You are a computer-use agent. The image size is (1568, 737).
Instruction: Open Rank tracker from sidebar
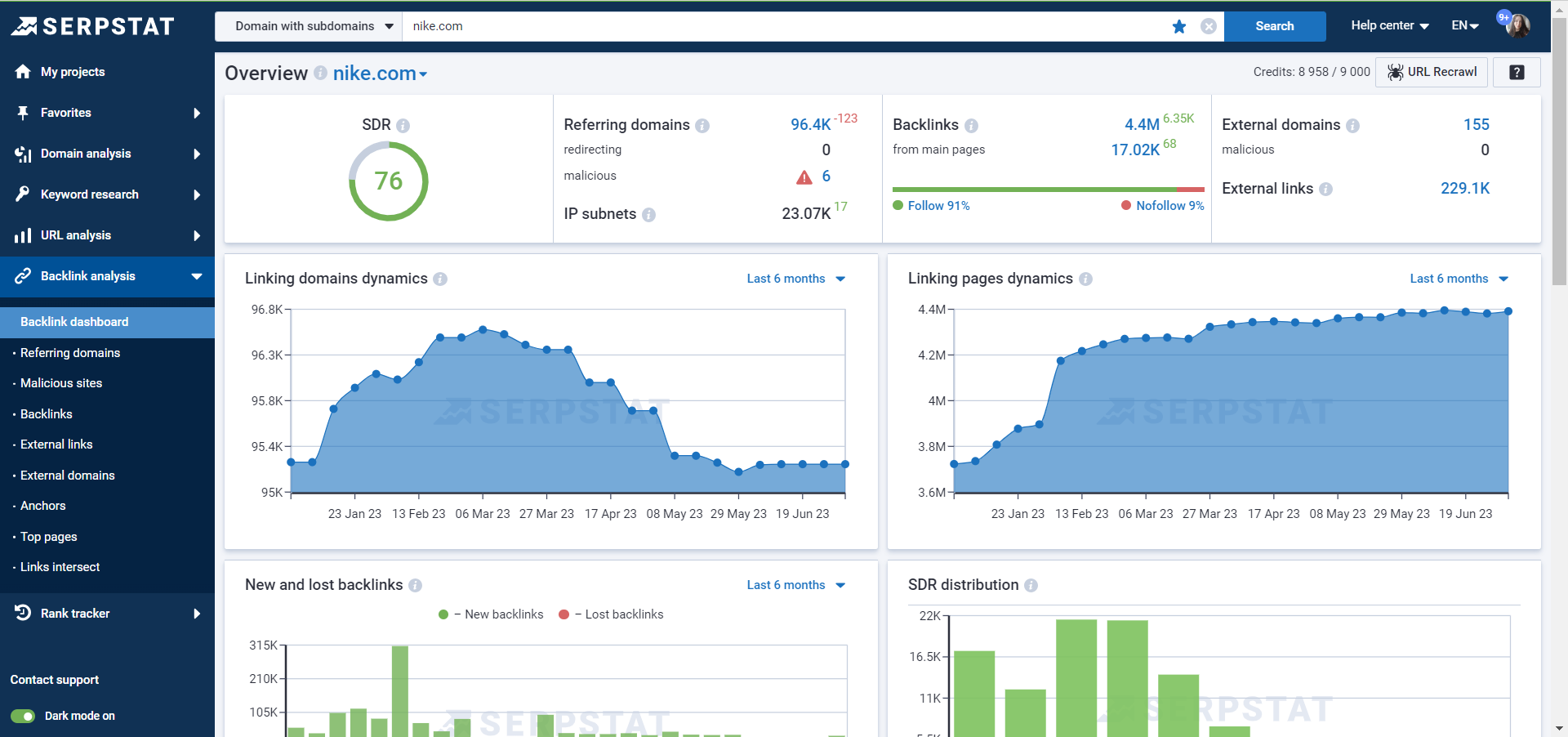coord(75,614)
